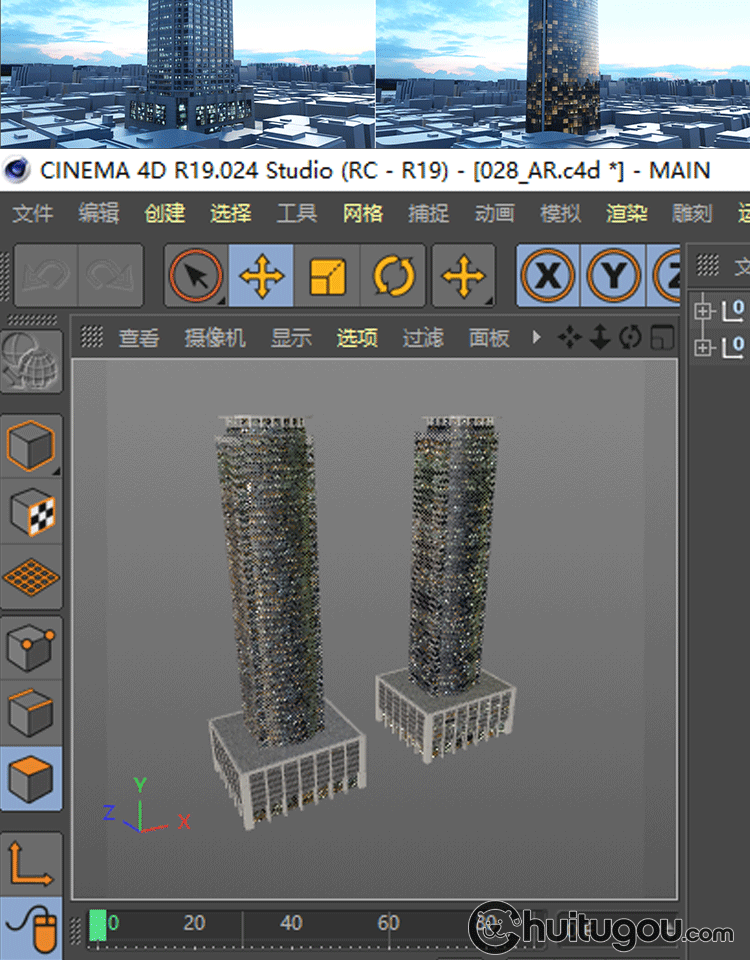Open the 渲染 (Render) menu
Image resolution: width=750 pixels, height=960 pixels.
626,213
